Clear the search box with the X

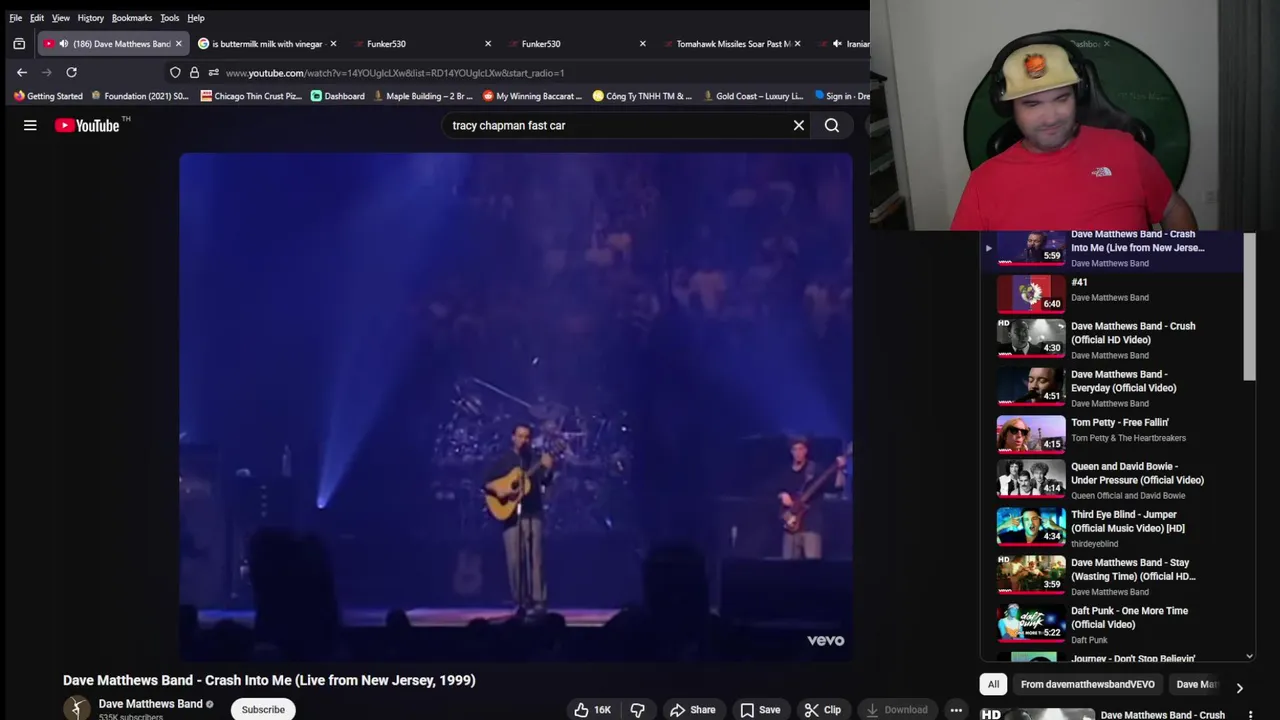coord(798,125)
